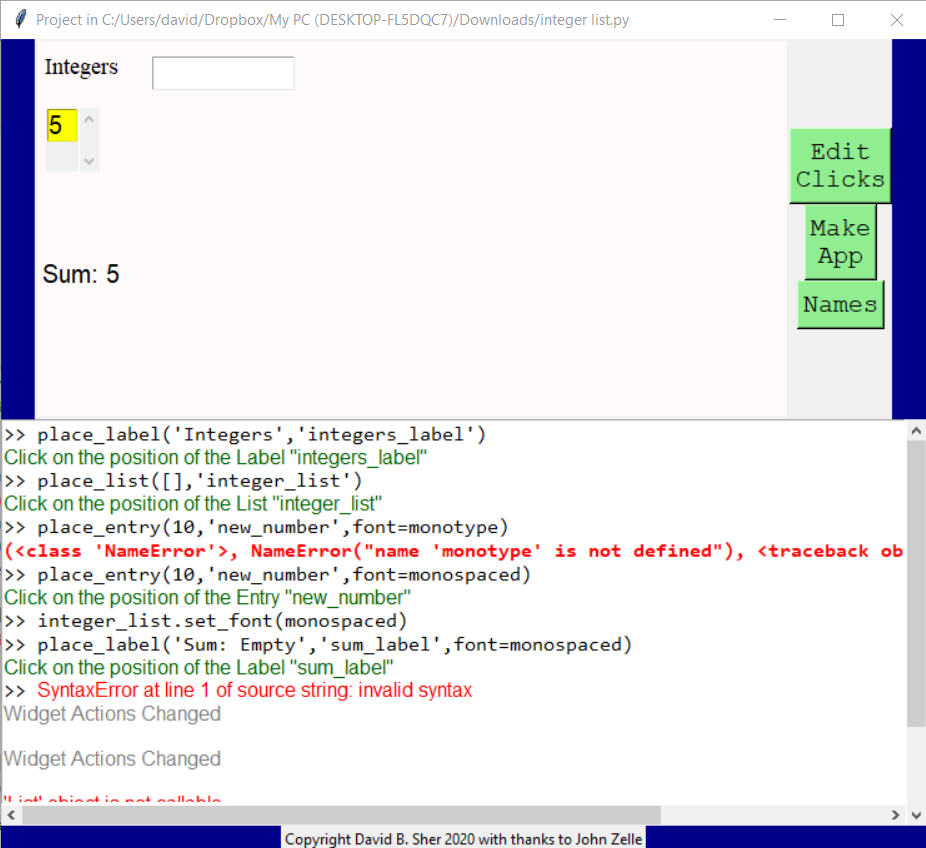The image size is (926, 848).
Task: Click console scrollbar down arrow
Action: point(916,816)
